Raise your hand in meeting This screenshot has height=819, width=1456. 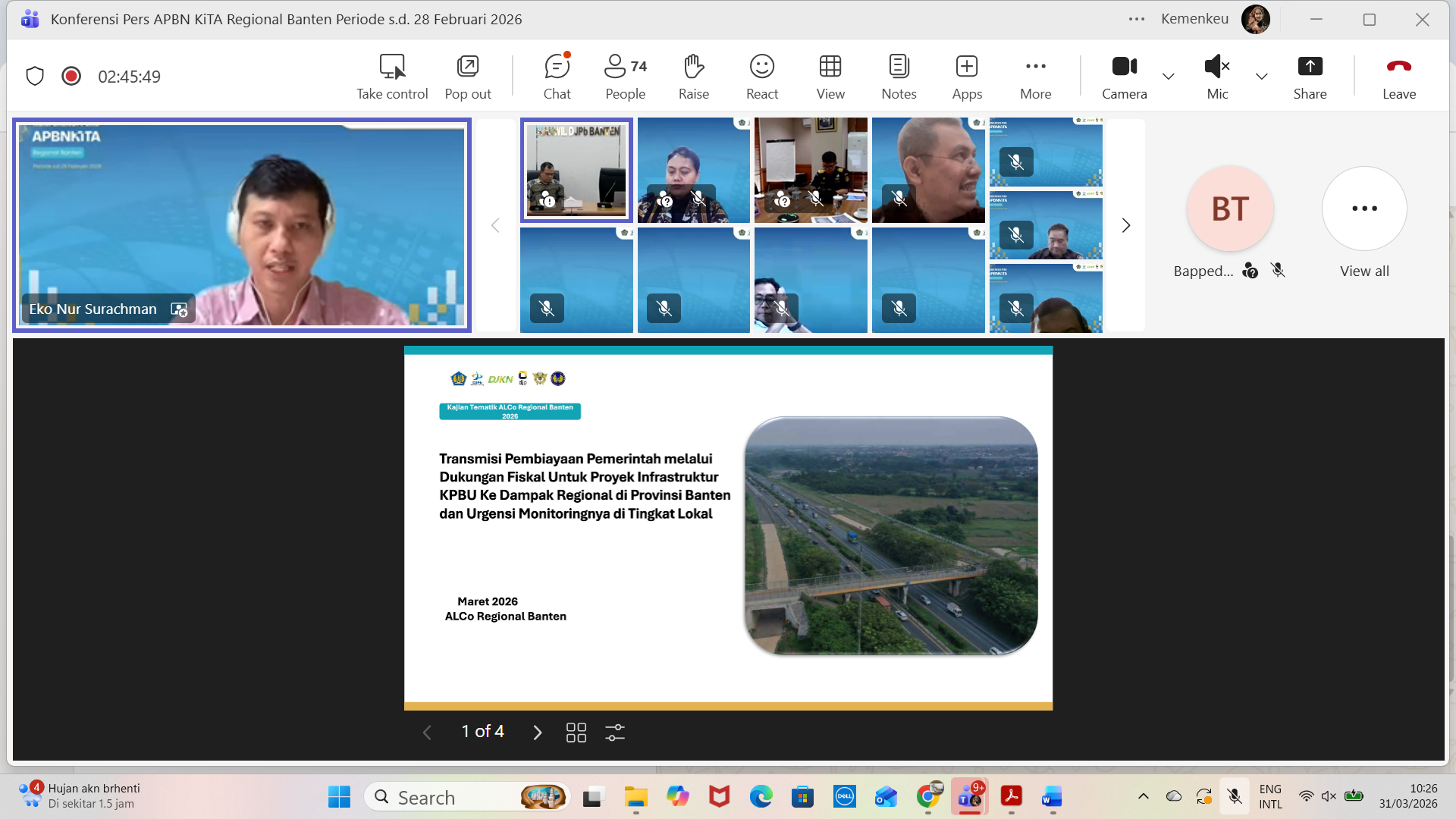click(693, 76)
